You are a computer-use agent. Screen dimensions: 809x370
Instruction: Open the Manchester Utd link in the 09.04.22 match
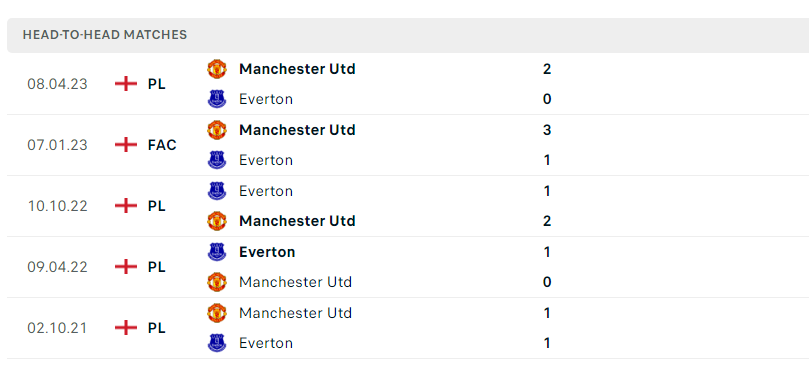[x=296, y=282]
